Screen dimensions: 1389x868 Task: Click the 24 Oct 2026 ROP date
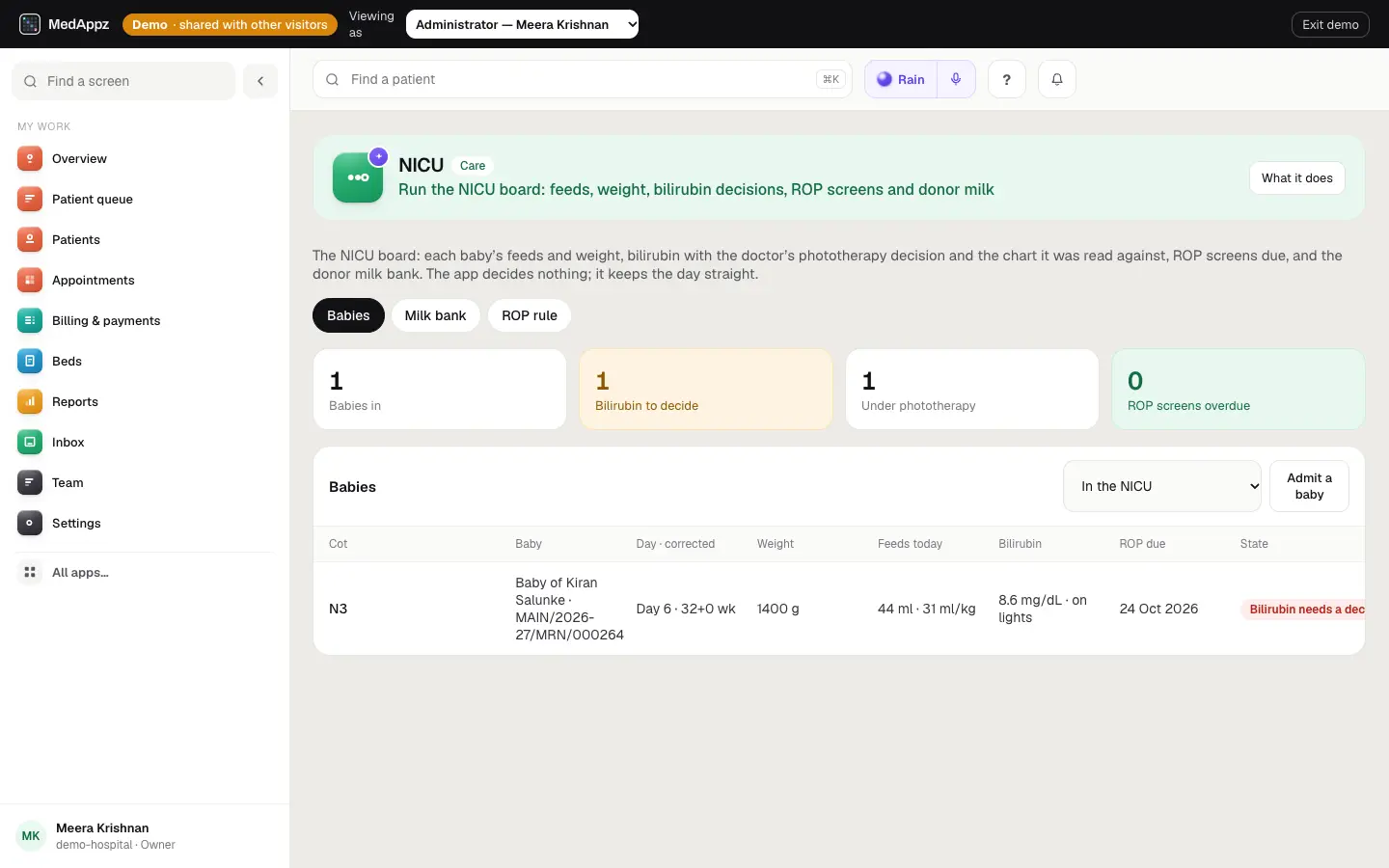point(1158,609)
